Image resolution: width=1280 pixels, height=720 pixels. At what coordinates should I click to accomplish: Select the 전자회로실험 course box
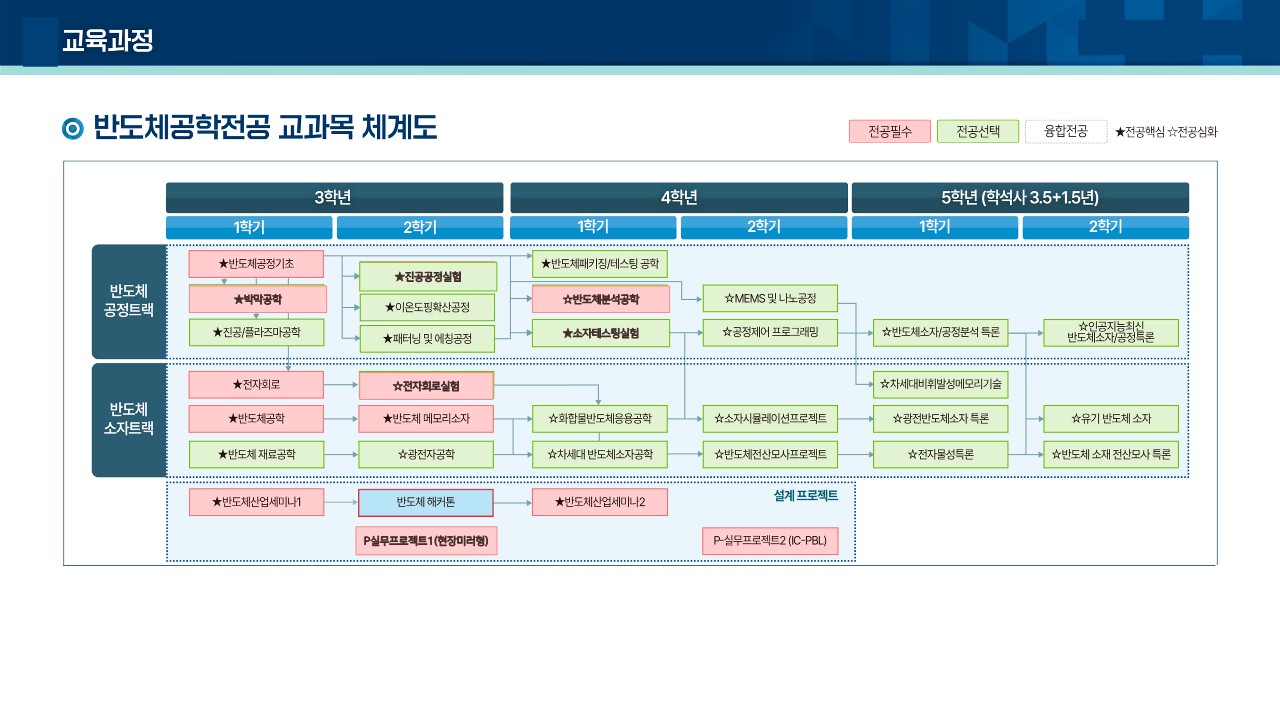click(427, 385)
